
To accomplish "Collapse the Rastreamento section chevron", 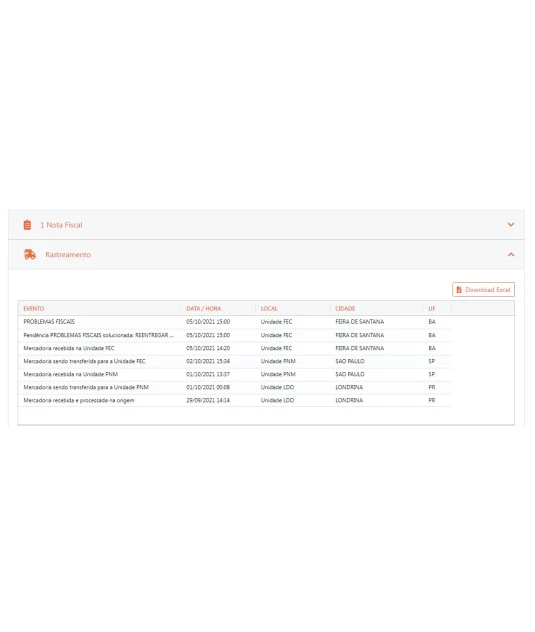I will (x=511, y=254).
